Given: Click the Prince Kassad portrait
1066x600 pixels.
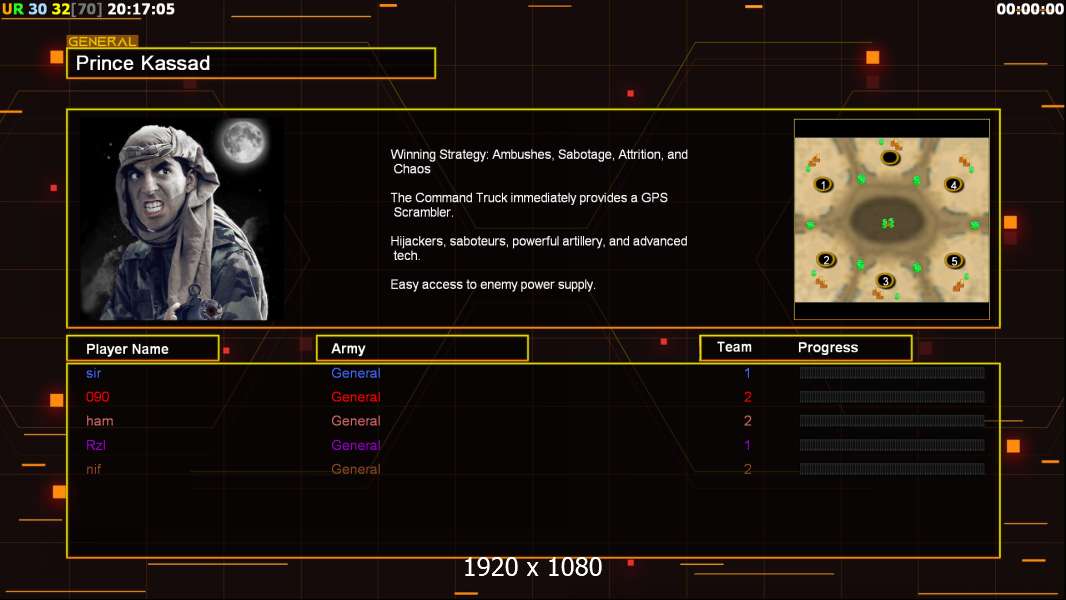Looking at the screenshot, I should 183,219.
